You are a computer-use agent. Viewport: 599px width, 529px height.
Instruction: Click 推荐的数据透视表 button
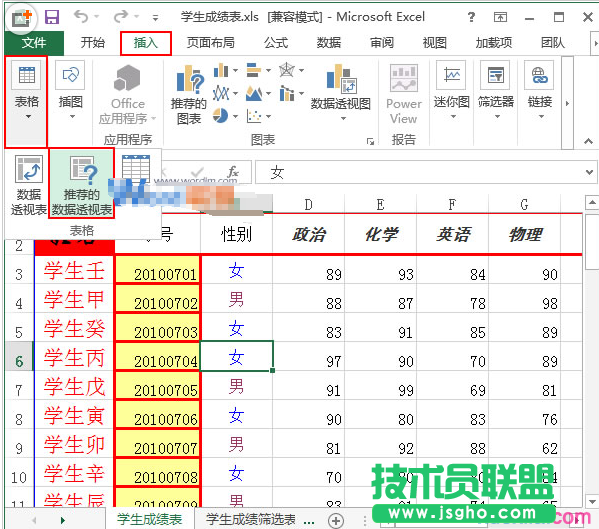coord(82,184)
